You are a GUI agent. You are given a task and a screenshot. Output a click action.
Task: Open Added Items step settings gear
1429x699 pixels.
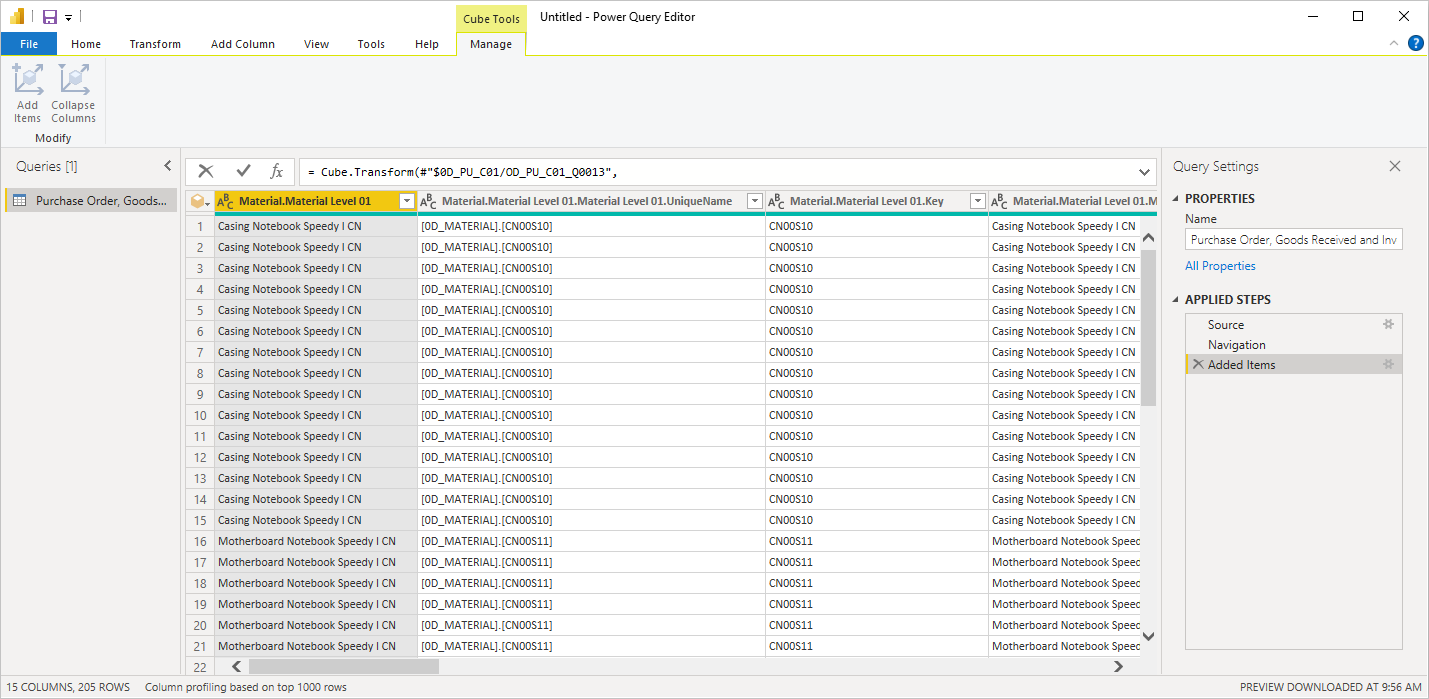coord(1388,365)
